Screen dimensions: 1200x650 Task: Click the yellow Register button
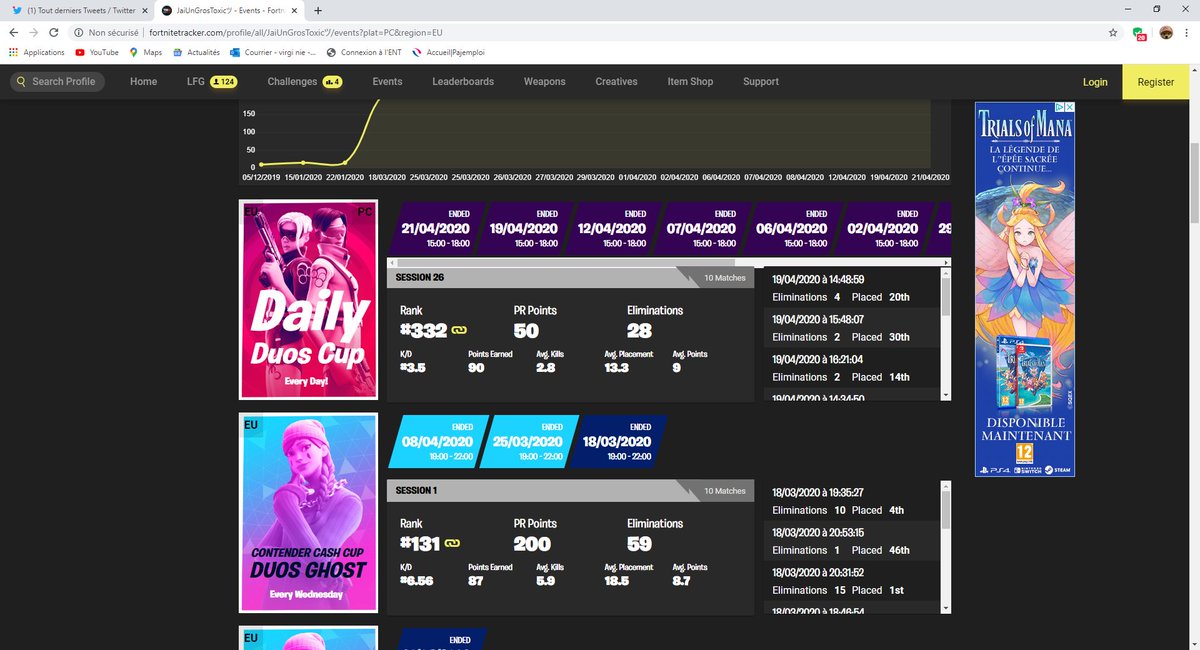click(x=1156, y=82)
